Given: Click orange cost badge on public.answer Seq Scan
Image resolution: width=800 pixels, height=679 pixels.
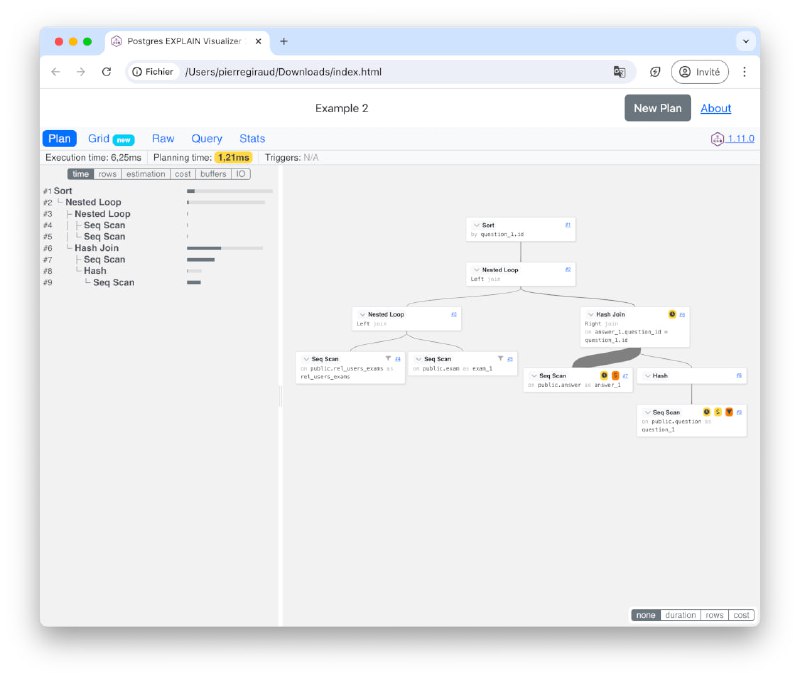Looking at the screenshot, I should click(615, 375).
